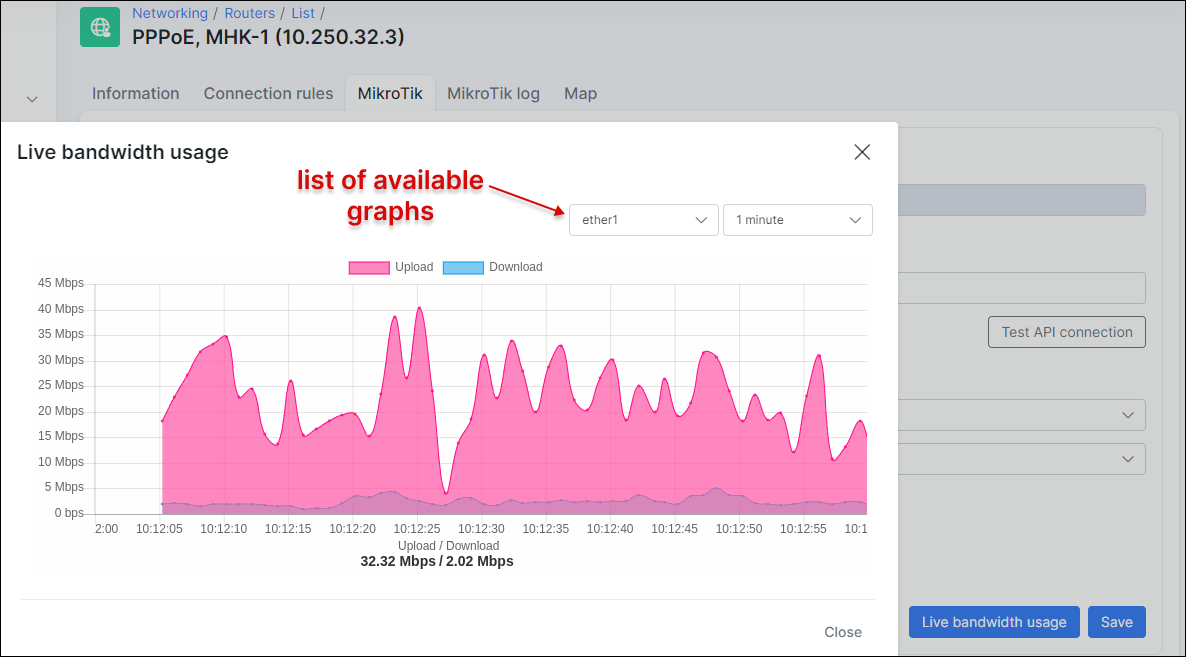This screenshot has height=657, width=1186.
Task: Select the MikroTik tab
Action: click(x=390, y=94)
